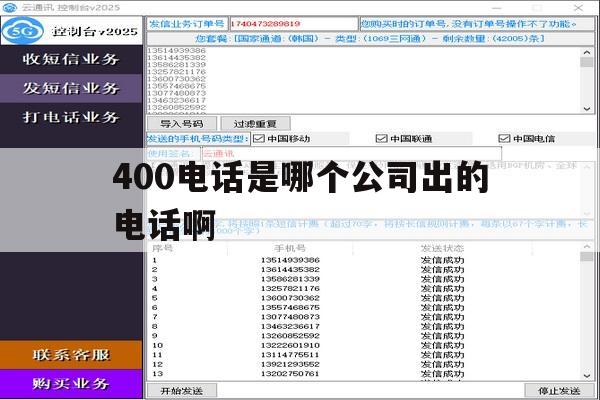Click 手机号 column header
Image resolution: width=600 pixels, height=400 pixels.
pos(290,248)
